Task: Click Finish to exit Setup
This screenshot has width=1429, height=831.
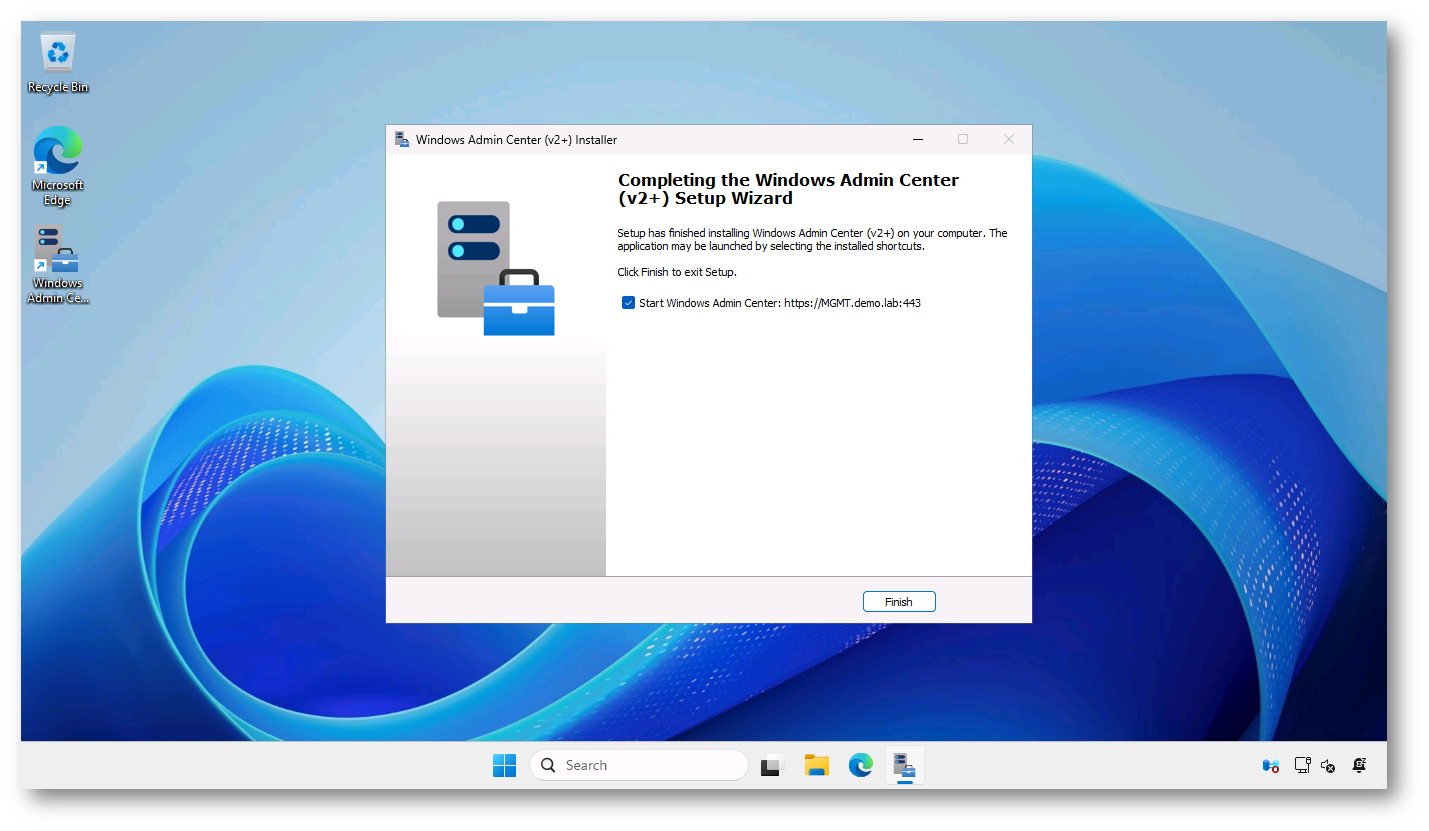Action: (898, 601)
